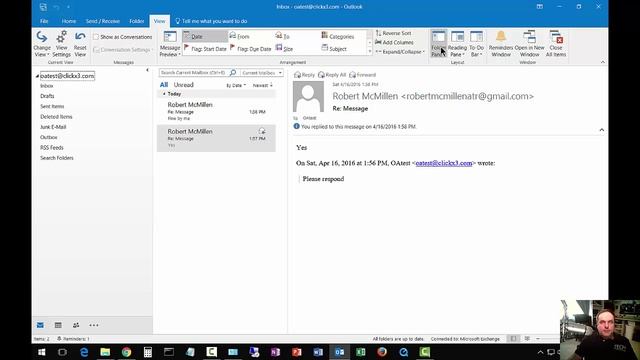Arrange messages by Size
The height and width of the screenshot is (360, 640).
pos(284,49)
